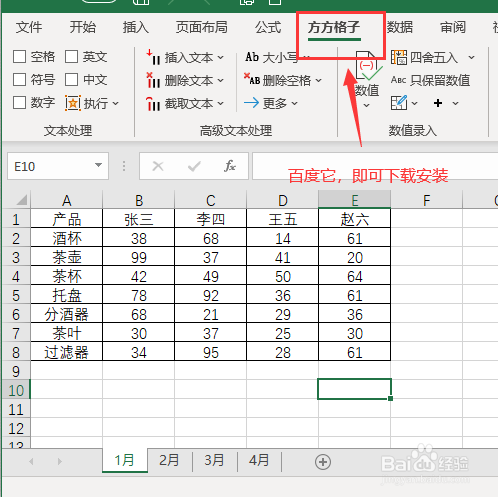Open the dropdown next to plus icon
Screen dimensions: 498x497
(x=456, y=103)
